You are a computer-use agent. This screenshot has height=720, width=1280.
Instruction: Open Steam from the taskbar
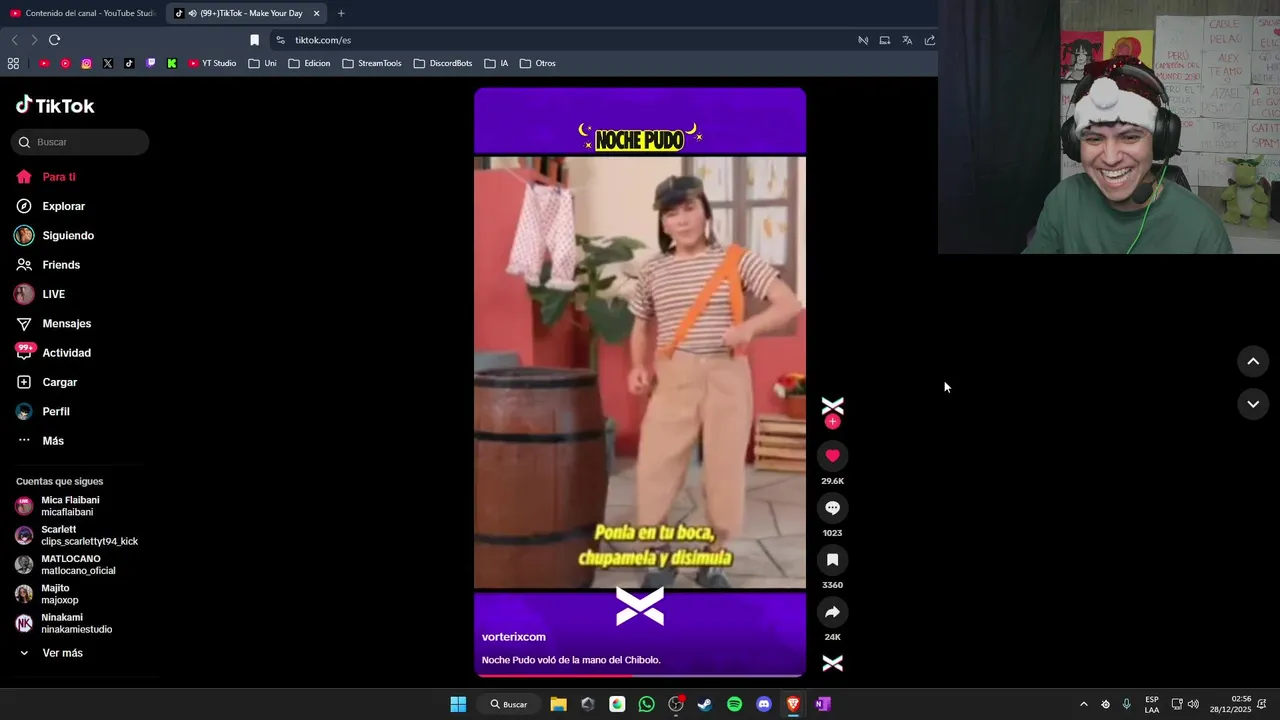click(x=705, y=704)
